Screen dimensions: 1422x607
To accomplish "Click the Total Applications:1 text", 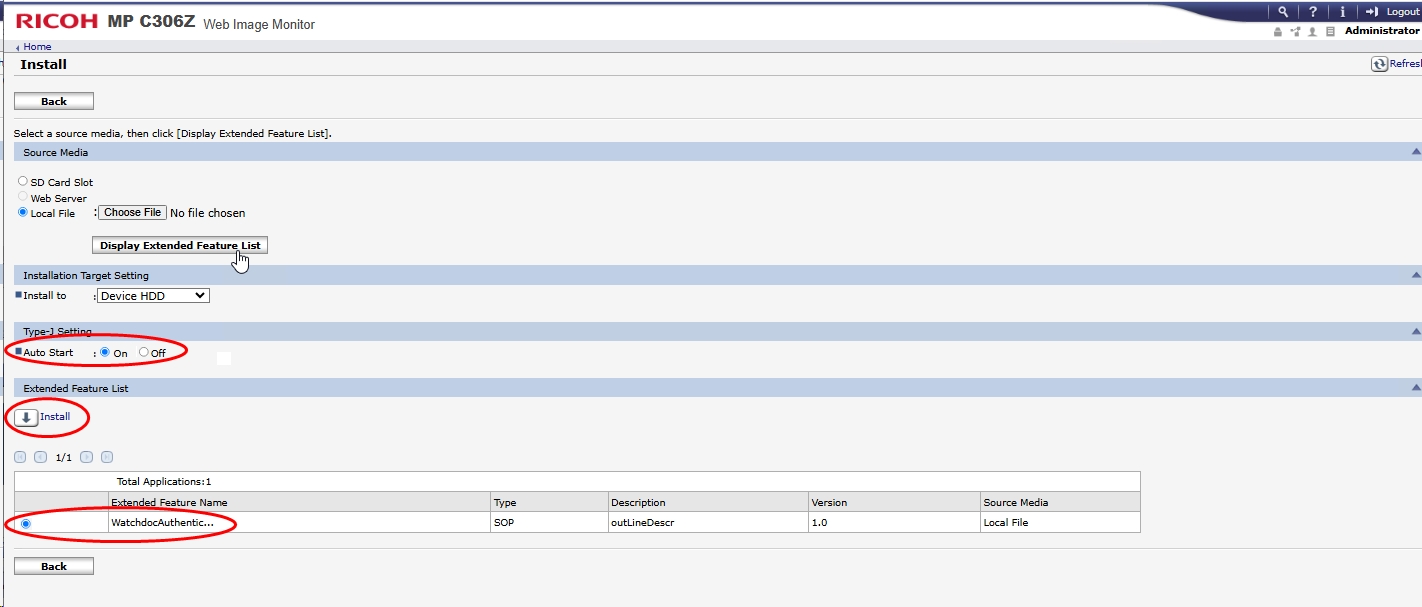I will coord(164,481).
